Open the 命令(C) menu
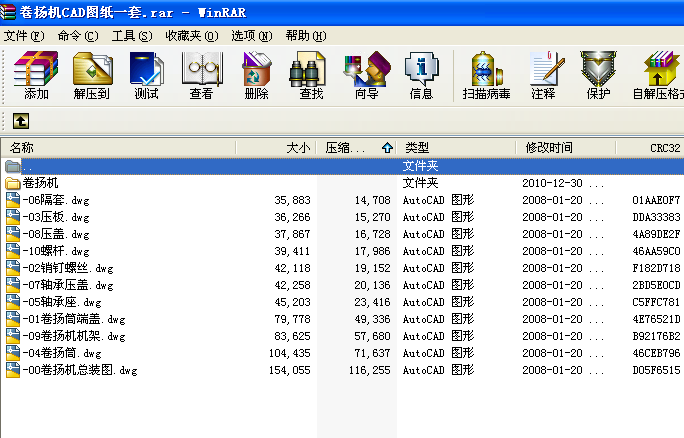684x438 pixels. (78, 36)
